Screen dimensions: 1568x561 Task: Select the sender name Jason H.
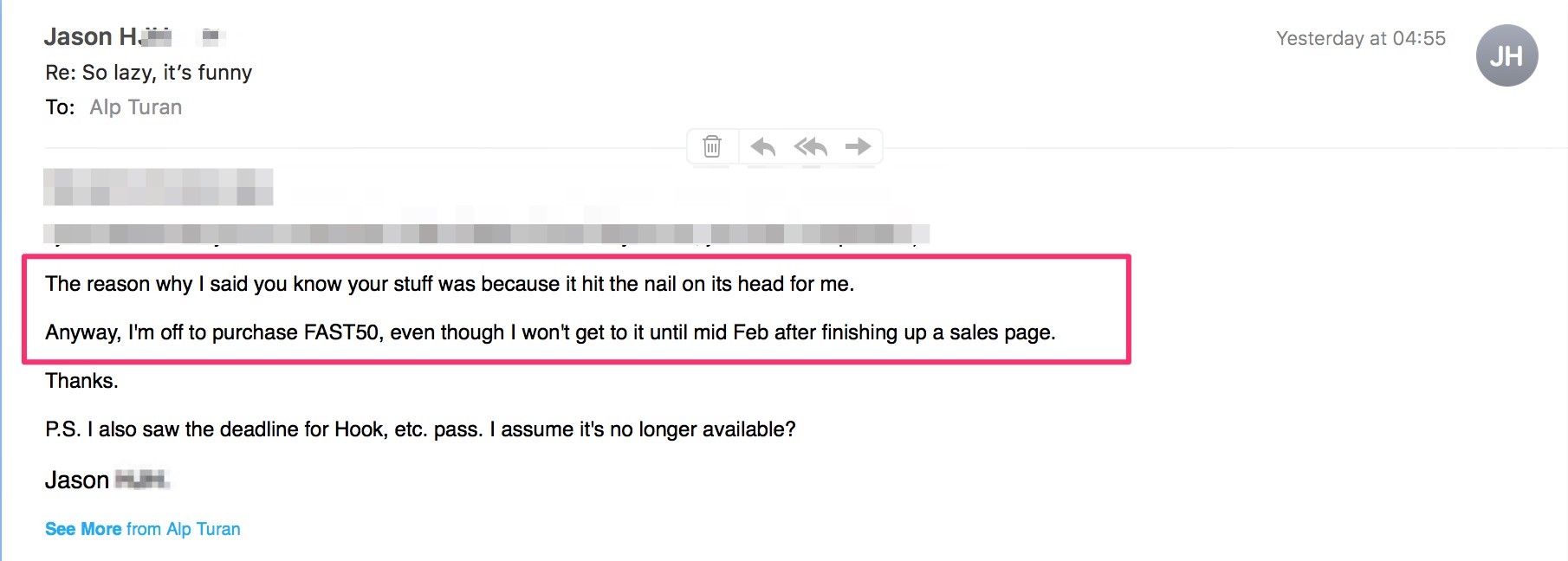[x=107, y=36]
